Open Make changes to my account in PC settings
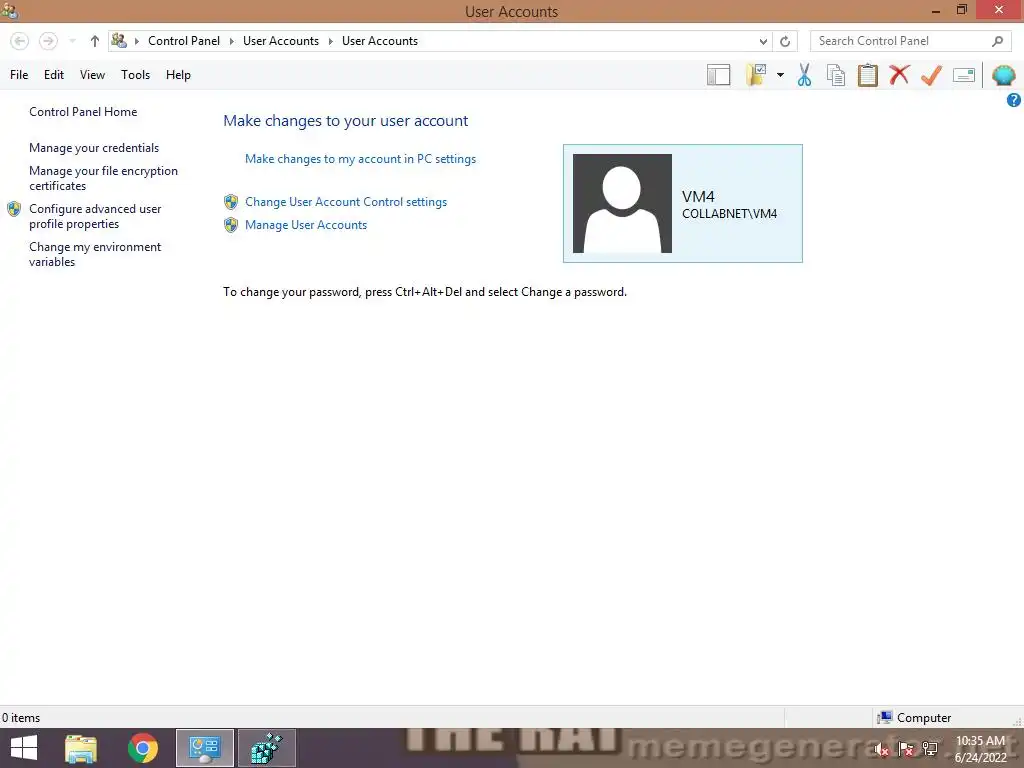Image resolution: width=1024 pixels, height=768 pixels. (x=360, y=159)
